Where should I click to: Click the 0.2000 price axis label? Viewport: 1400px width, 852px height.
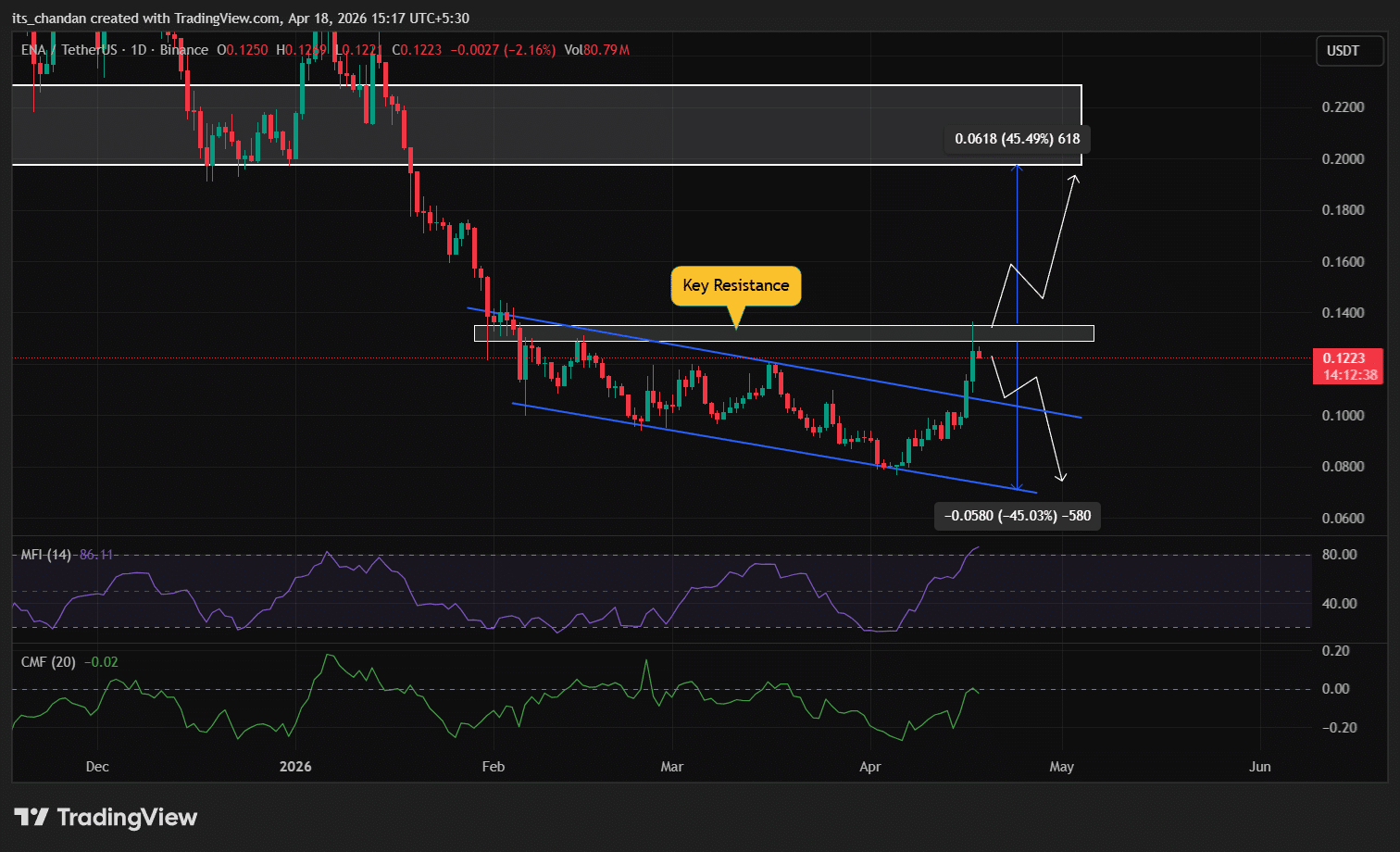[x=1342, y=159]
